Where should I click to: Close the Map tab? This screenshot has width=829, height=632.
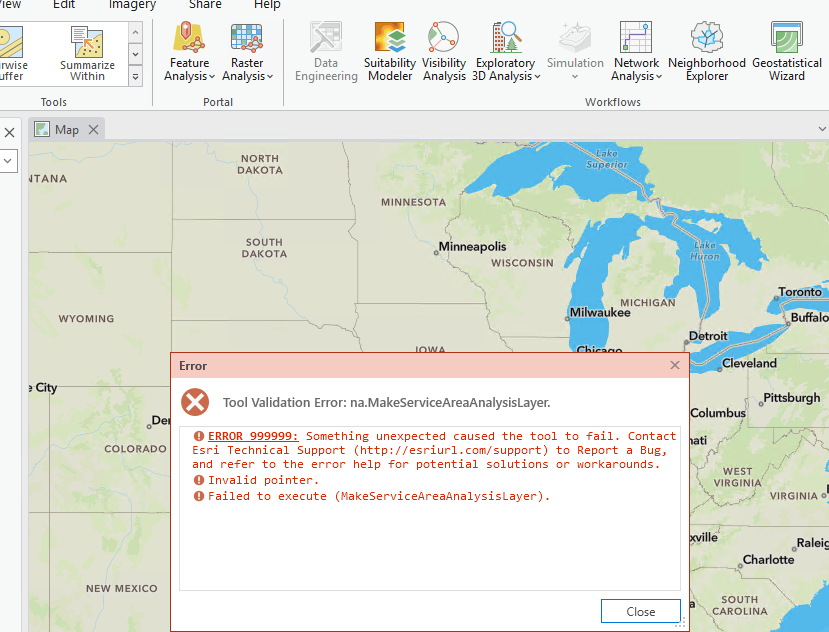[x=93, y=128]
